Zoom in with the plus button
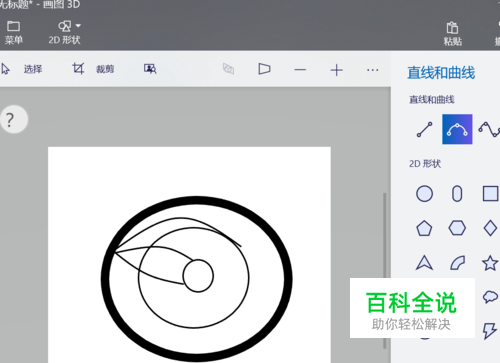The width and height of the screenshot is (500, 363). click(337, 70)
